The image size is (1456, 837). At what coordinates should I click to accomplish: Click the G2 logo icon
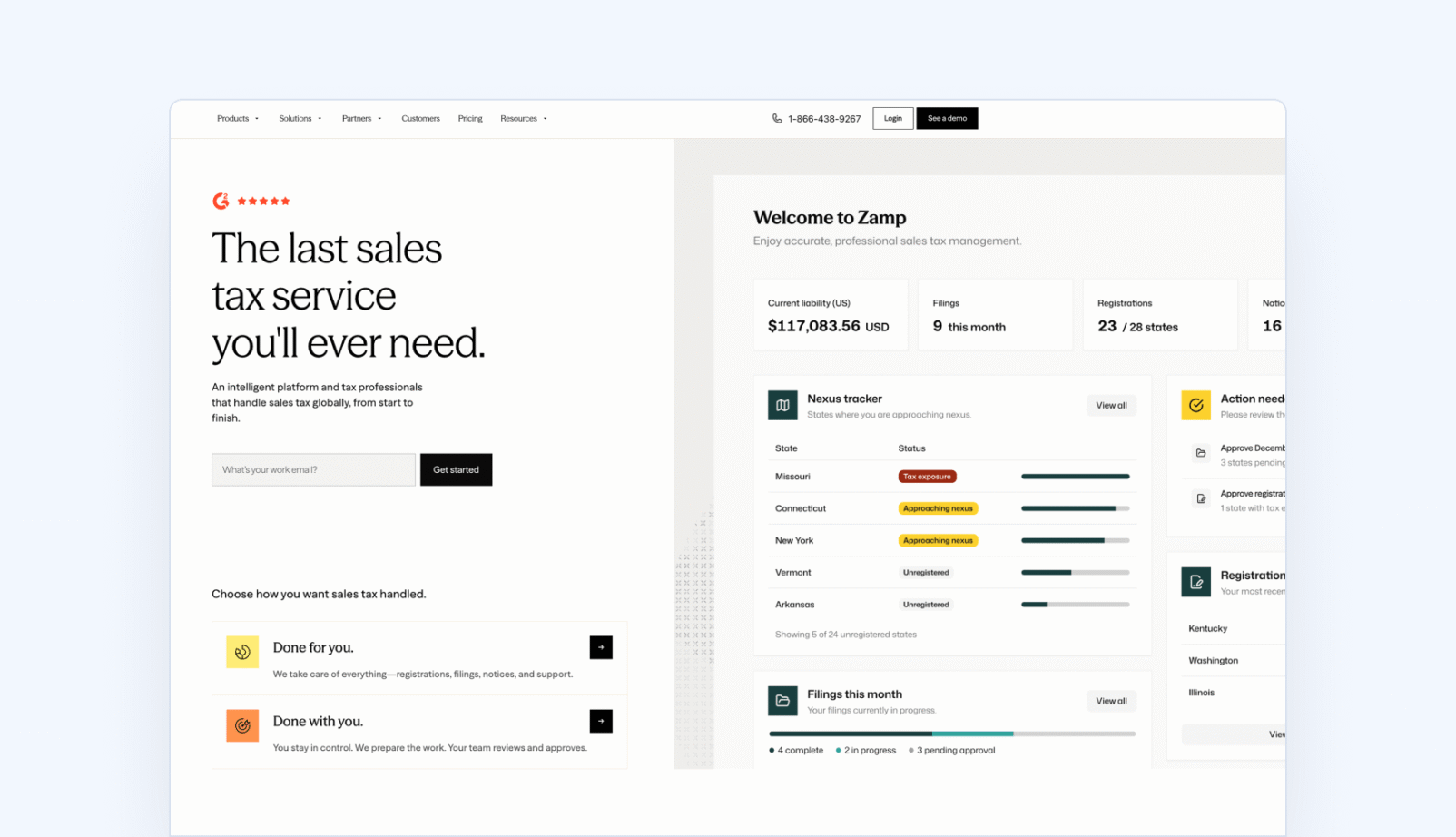[x=221, y=202]
